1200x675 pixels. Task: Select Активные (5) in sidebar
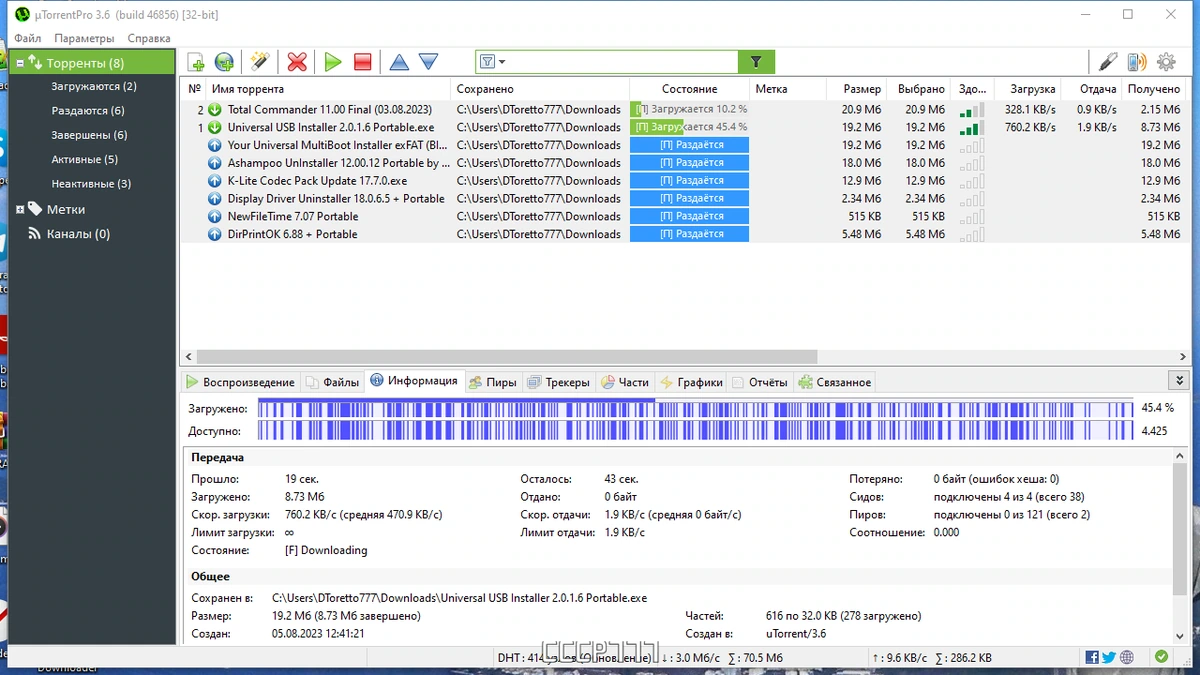point(84,160)
